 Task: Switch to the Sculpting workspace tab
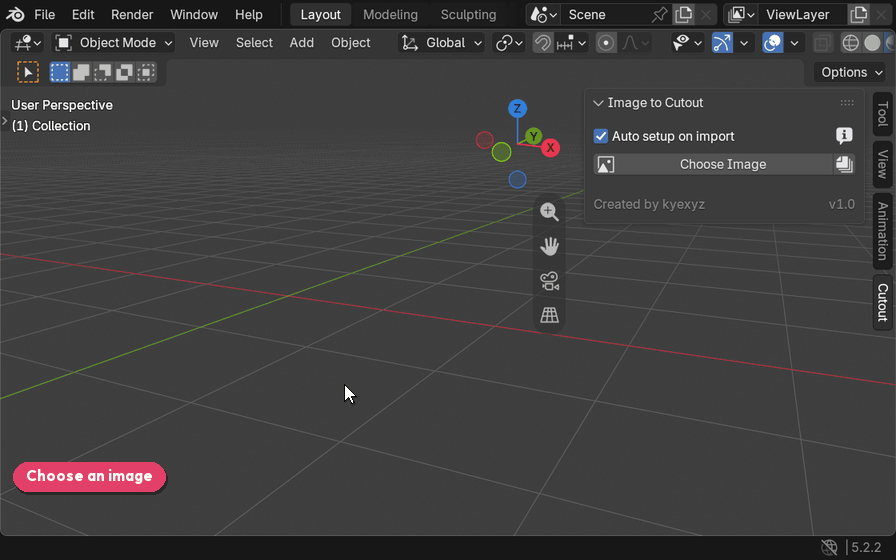coord(469,14)
